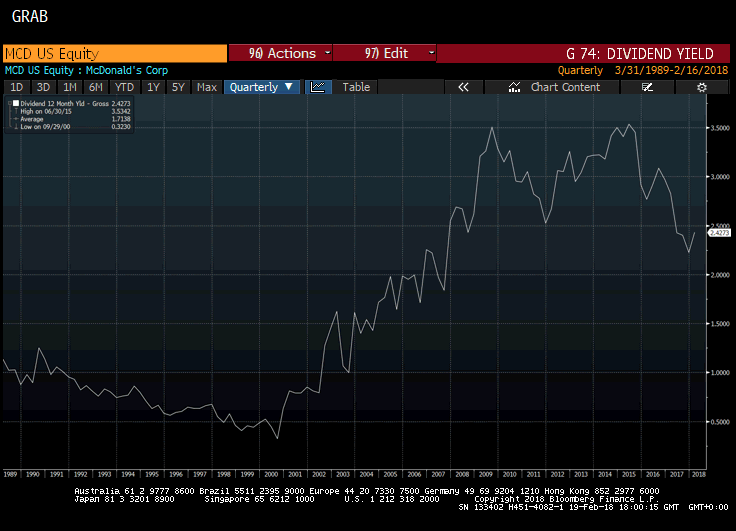Click the MCD US Equity security field
The width and height of the screenshot is (736, 531).
(x=115, y=54)
